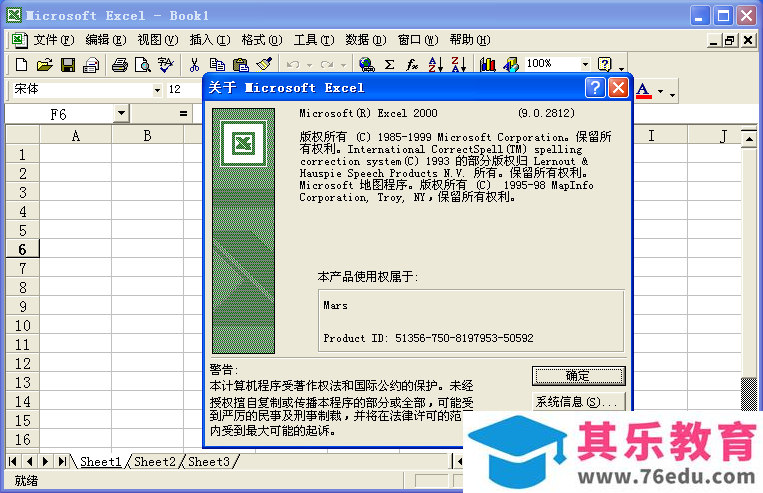Click the question mark help button in the dialog
The height and width of the screenshot is (493, 763).
point(595,88)
